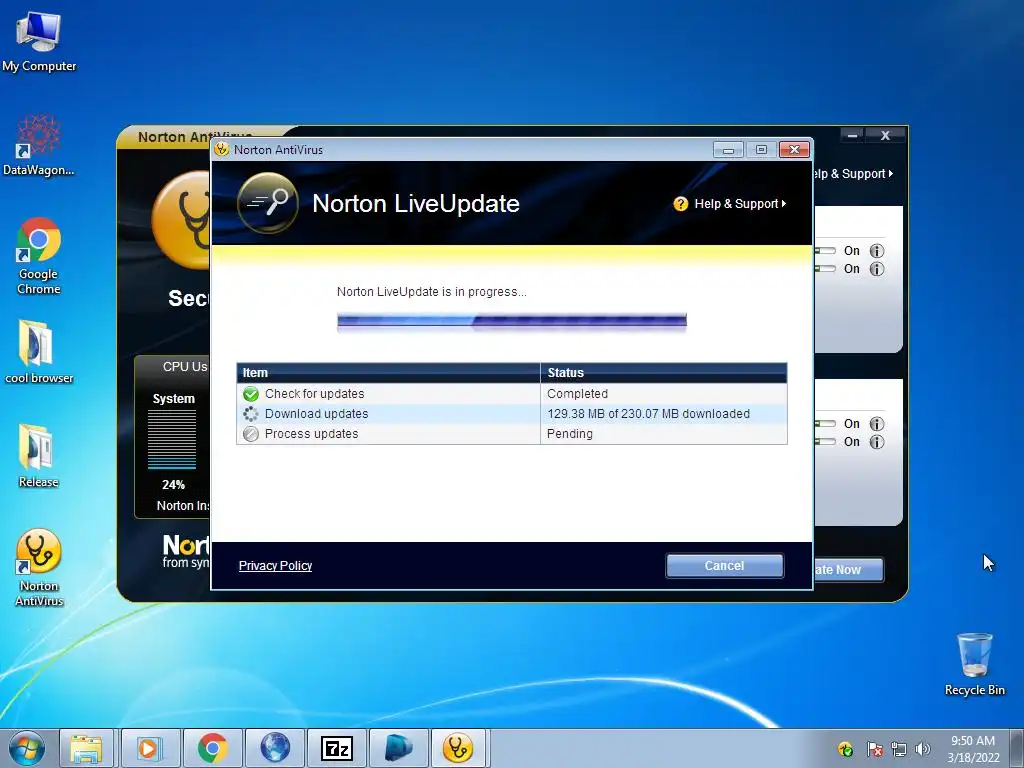The height and width of the screenshot is (768, 1024).
Task: Open Windows Explorer from the taskbar
Action: pos(86,748)
